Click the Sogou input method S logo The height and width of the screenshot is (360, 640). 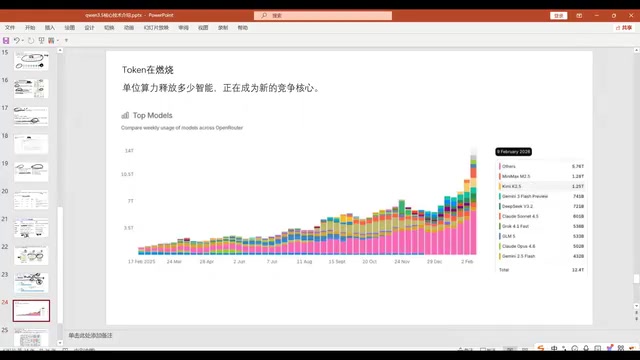tap(541, 348)
